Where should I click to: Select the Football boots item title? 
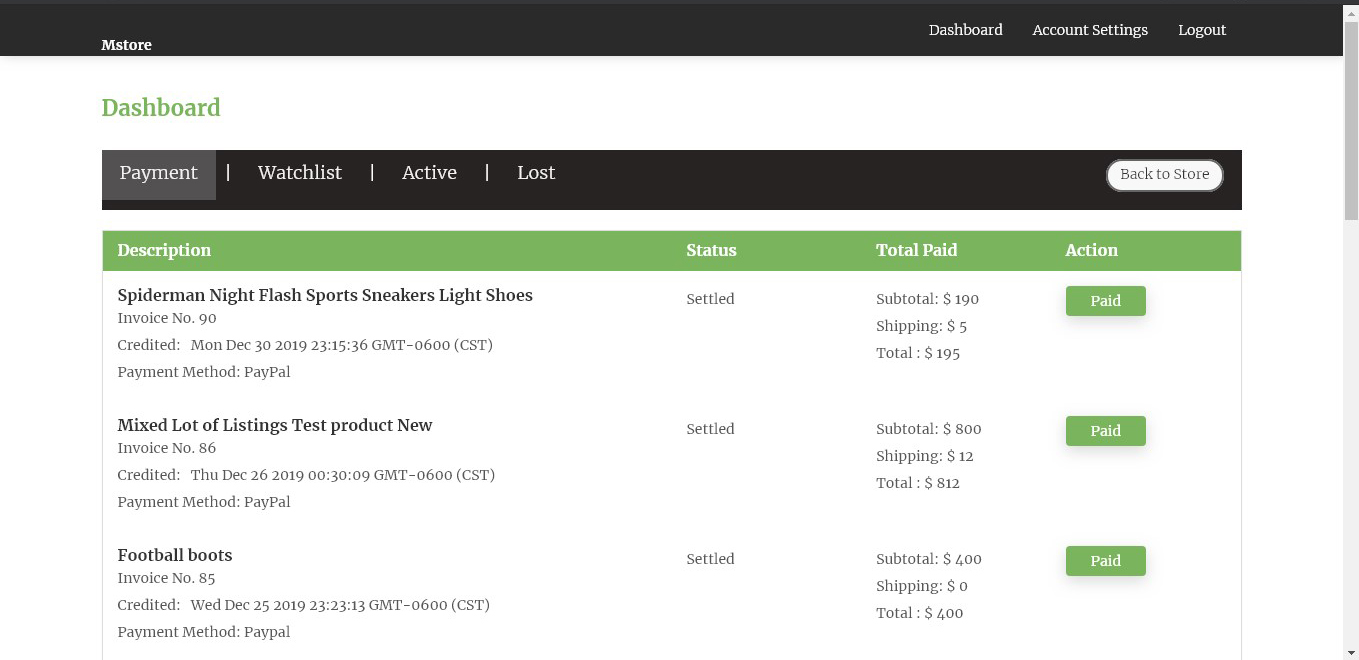(x=175, y=555)
